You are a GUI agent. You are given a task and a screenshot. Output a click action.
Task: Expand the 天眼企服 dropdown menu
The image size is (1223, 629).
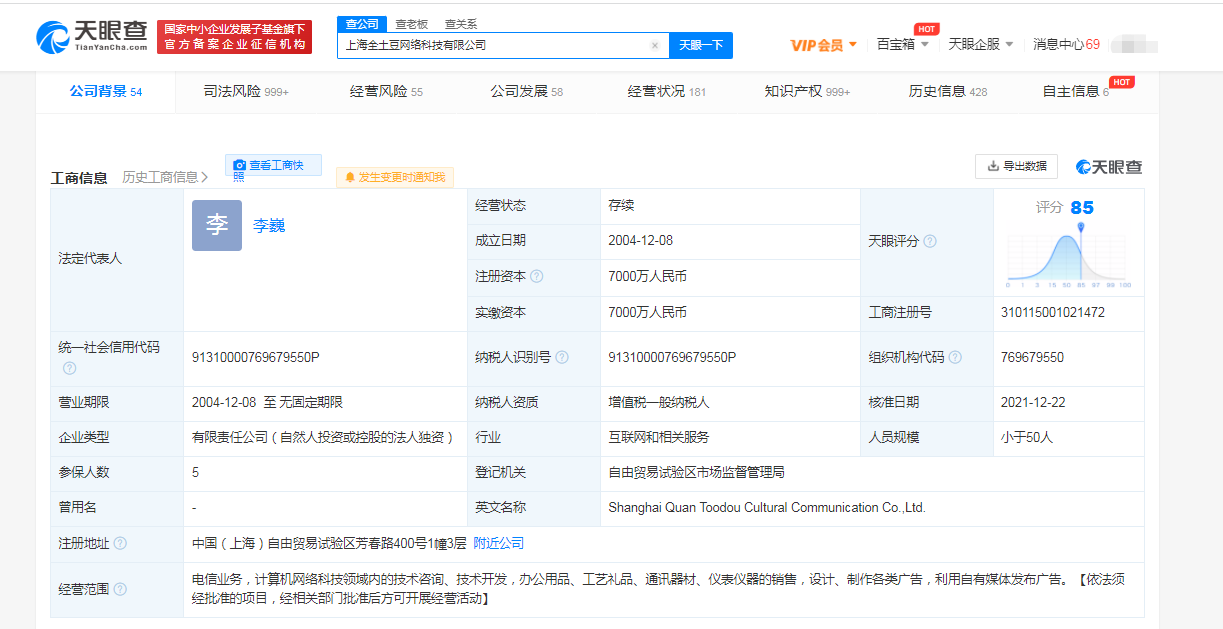980,45
